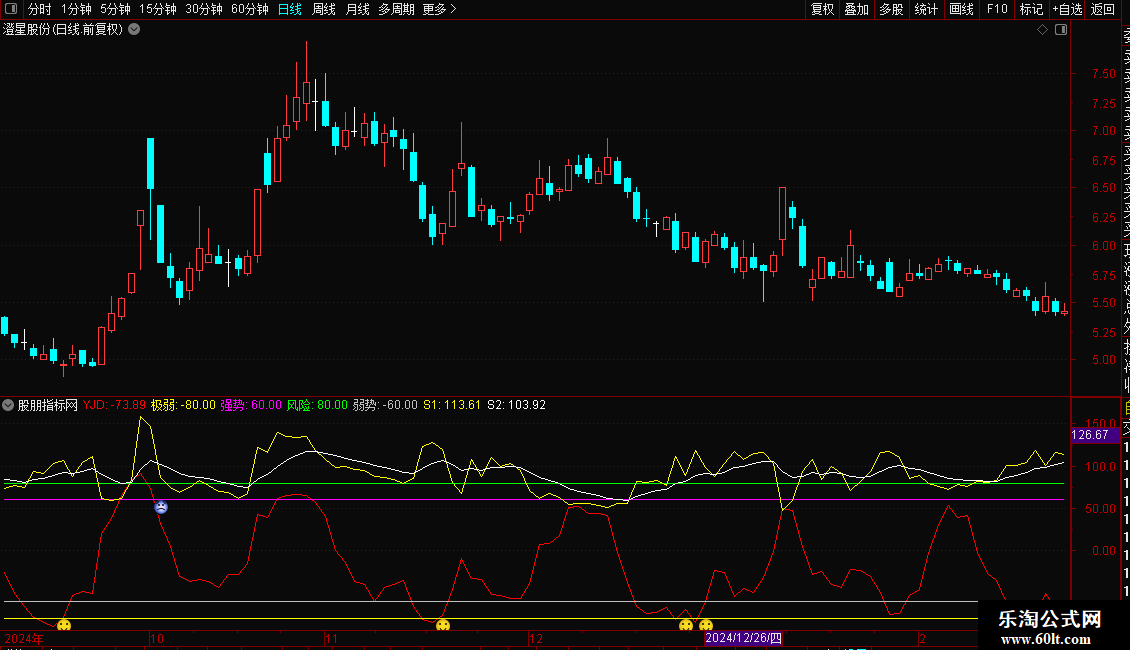Screen dimensions: 1130x650
Task: Expand the 股朋指标网 indicator dropdown
Action: [9, 405]
